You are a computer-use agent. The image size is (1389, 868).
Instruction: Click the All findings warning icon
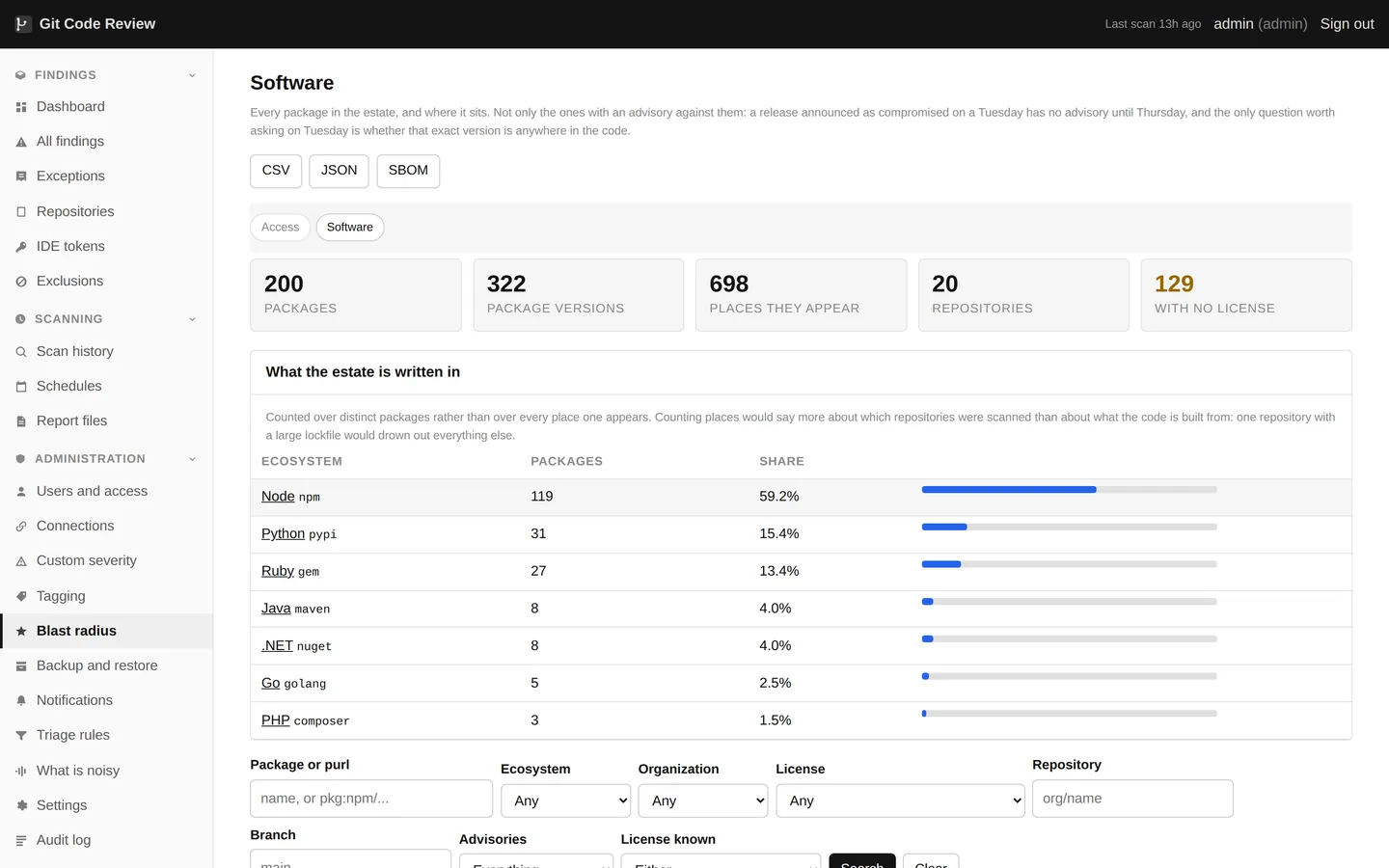click(21, 142)
